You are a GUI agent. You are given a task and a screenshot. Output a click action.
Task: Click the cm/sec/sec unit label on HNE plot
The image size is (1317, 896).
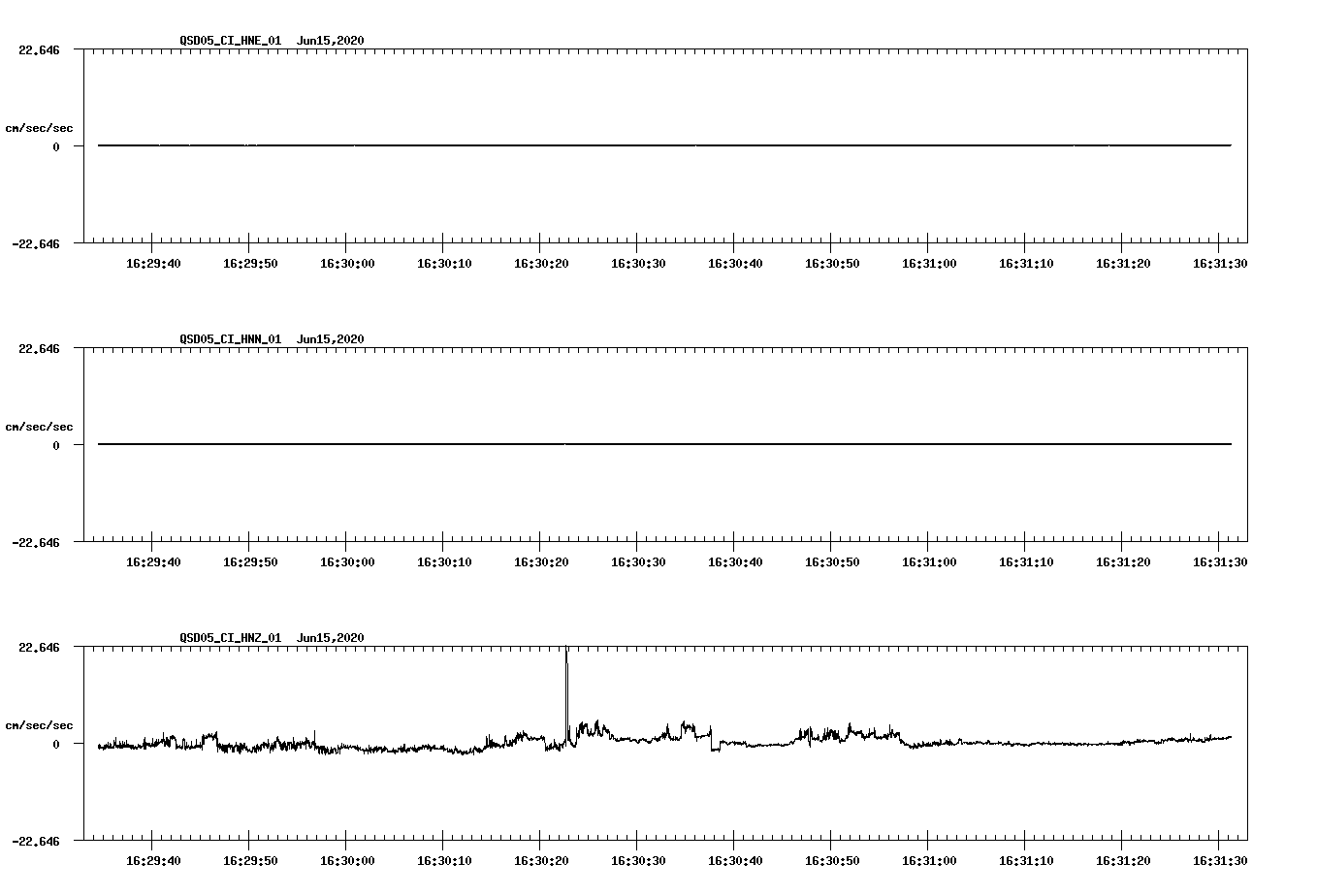pos(40,129)
